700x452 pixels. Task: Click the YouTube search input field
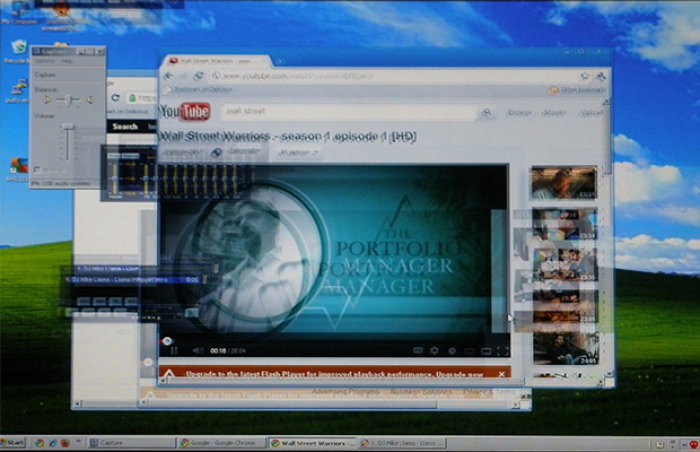pos(349,112)
